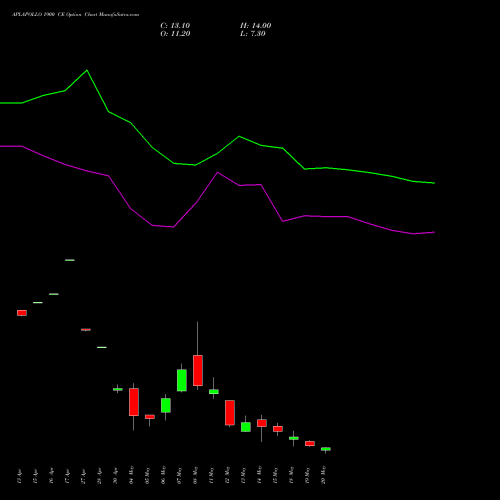Click the '15 May' x-axis label
This screenshot has width=500, height=500.
[276, 475]
